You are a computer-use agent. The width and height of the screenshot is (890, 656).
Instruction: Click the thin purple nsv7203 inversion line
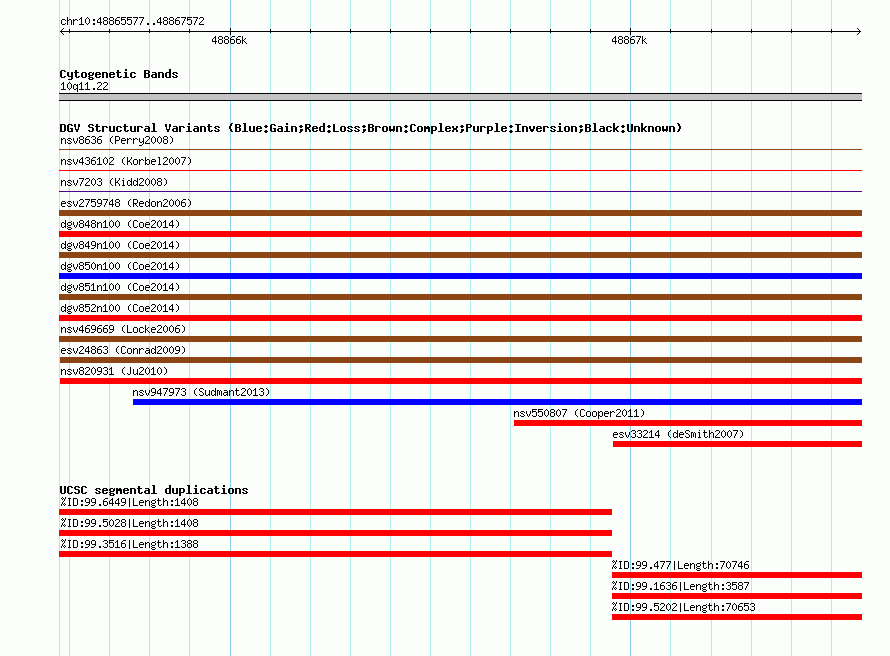[460, 192]
